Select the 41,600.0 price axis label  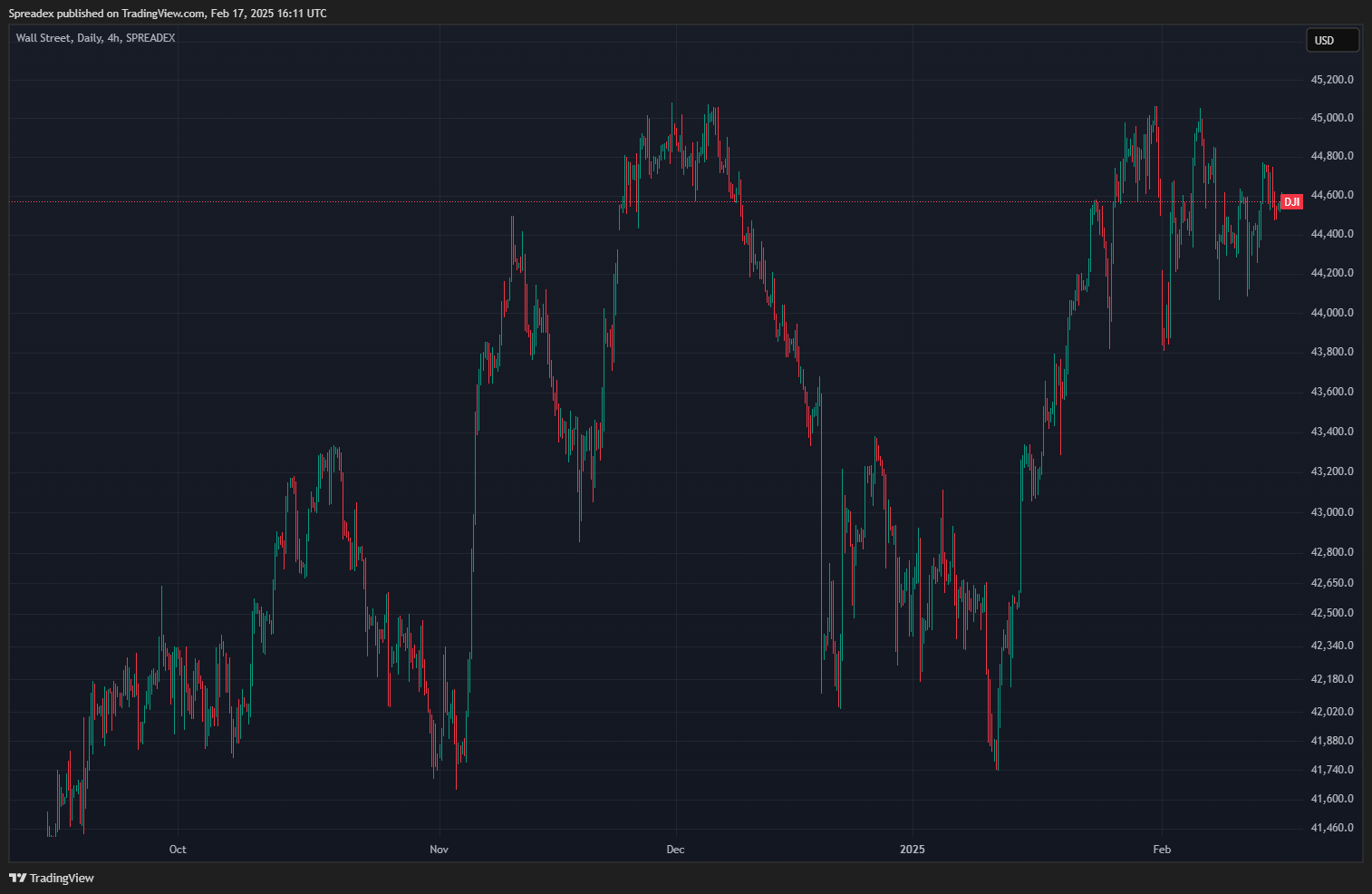pos(1332,799)
